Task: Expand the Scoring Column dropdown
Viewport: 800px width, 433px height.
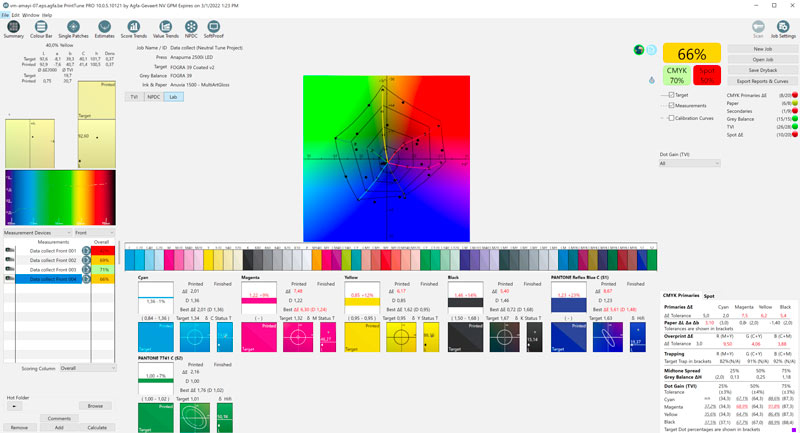Action: 86,367
